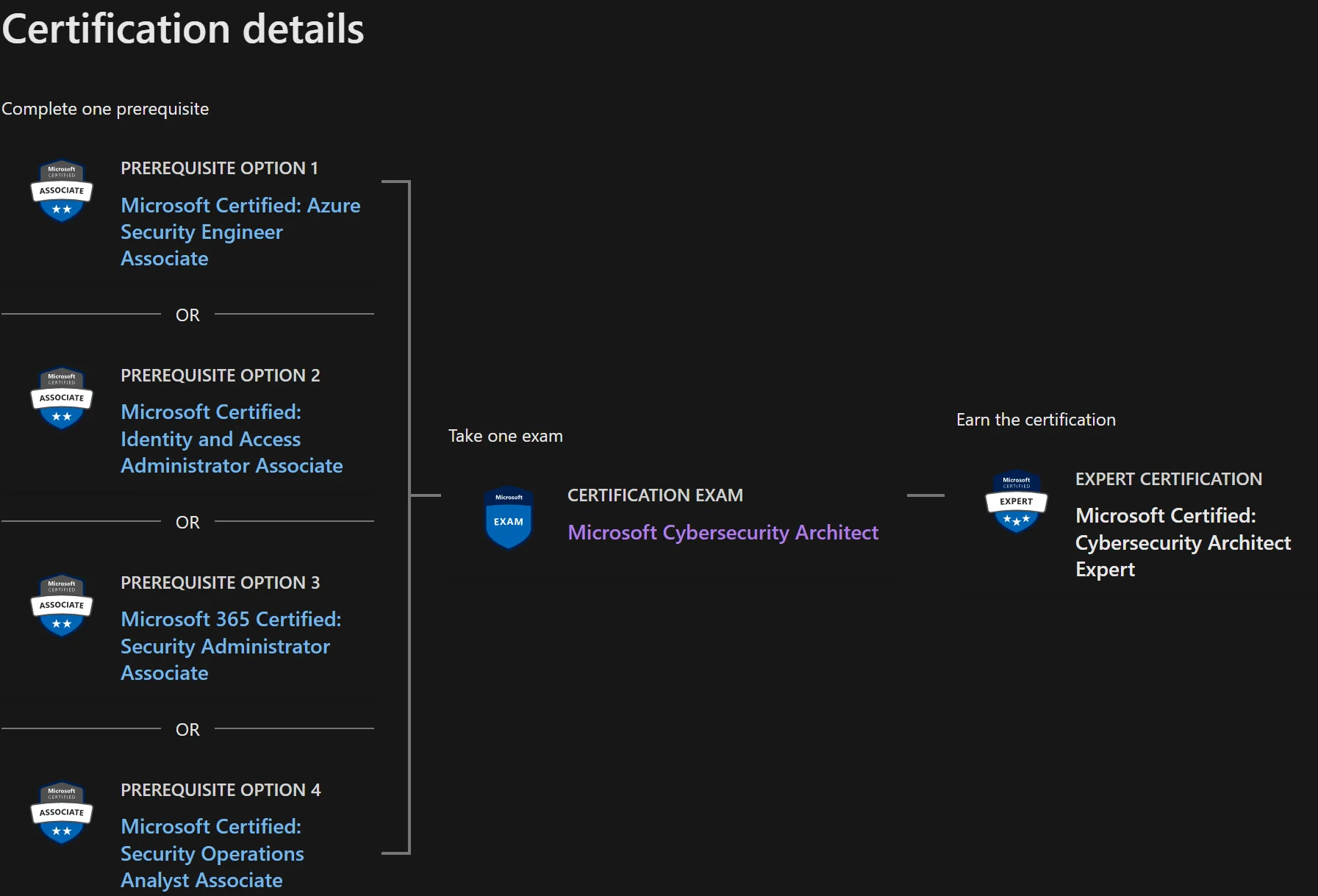Screen dimensions: 1318x896
Task: Click the Earn the certification label
Action: (1036, 419)
